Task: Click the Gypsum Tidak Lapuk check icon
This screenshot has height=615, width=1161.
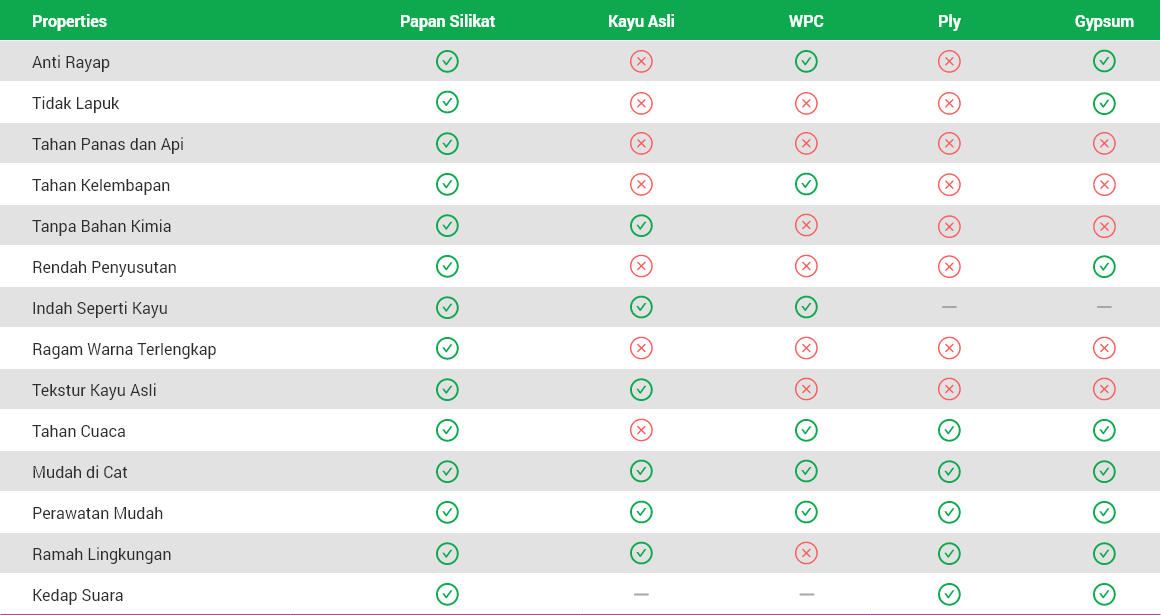Action: 1104,103
